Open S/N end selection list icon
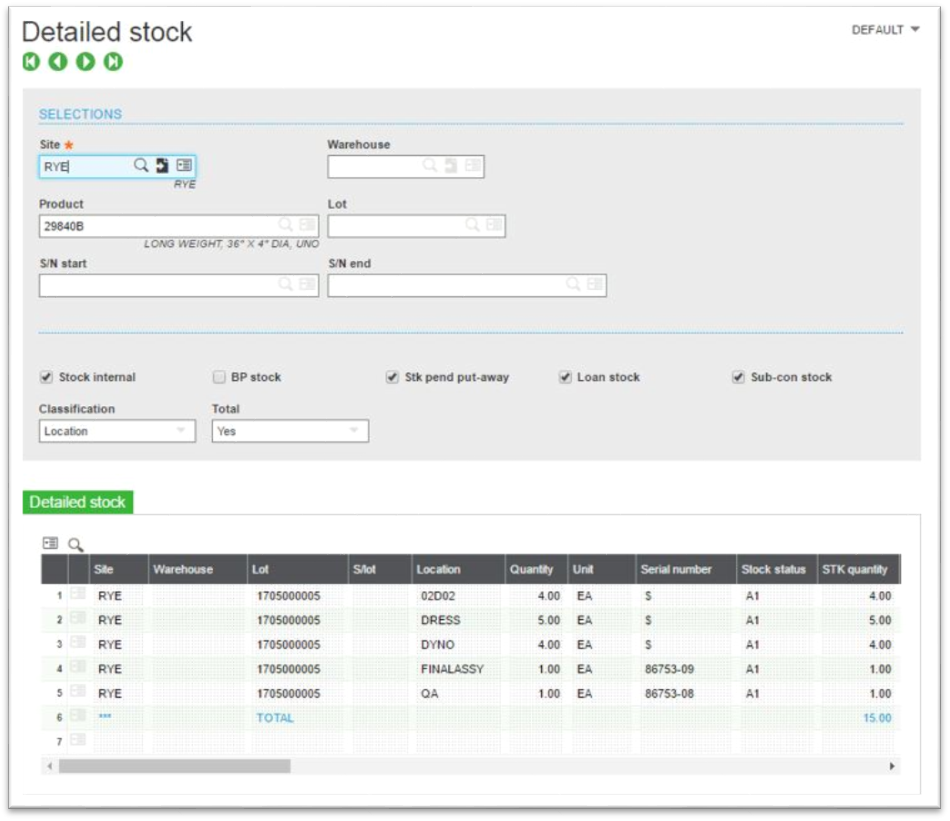Image resolution: width=950 pixels, height=821 pixels. (x=596, y=284)
